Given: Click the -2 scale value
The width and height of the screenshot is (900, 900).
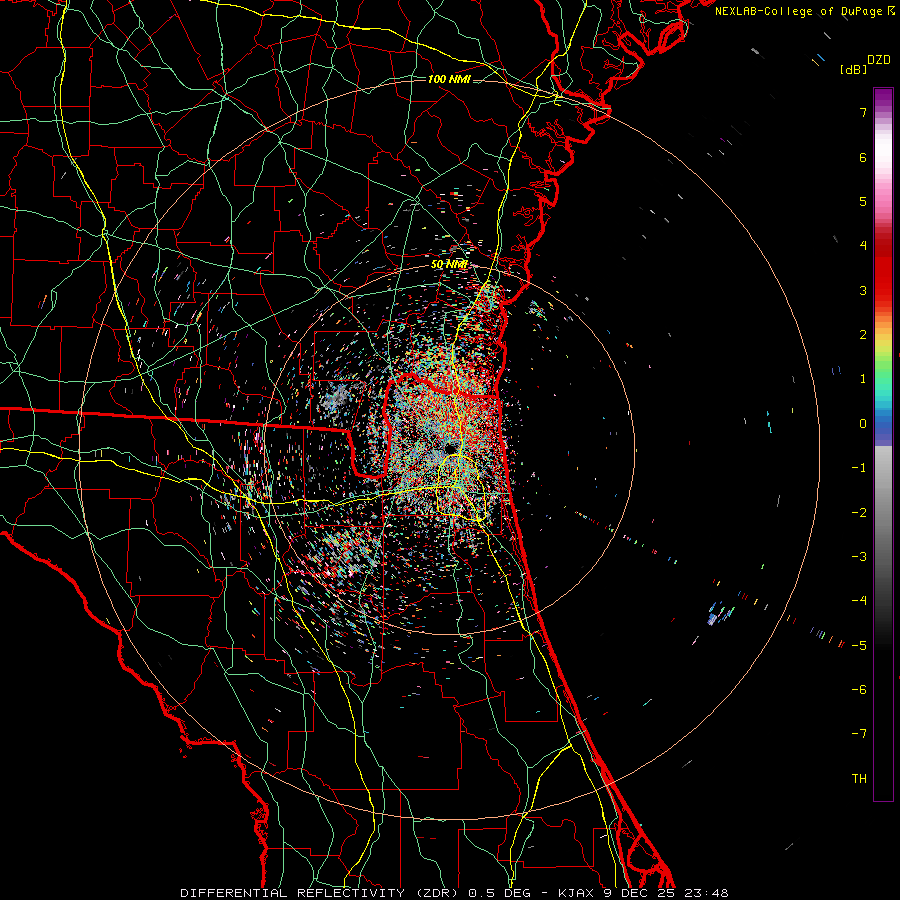Looking at the screenshot, I should [859, 512].
